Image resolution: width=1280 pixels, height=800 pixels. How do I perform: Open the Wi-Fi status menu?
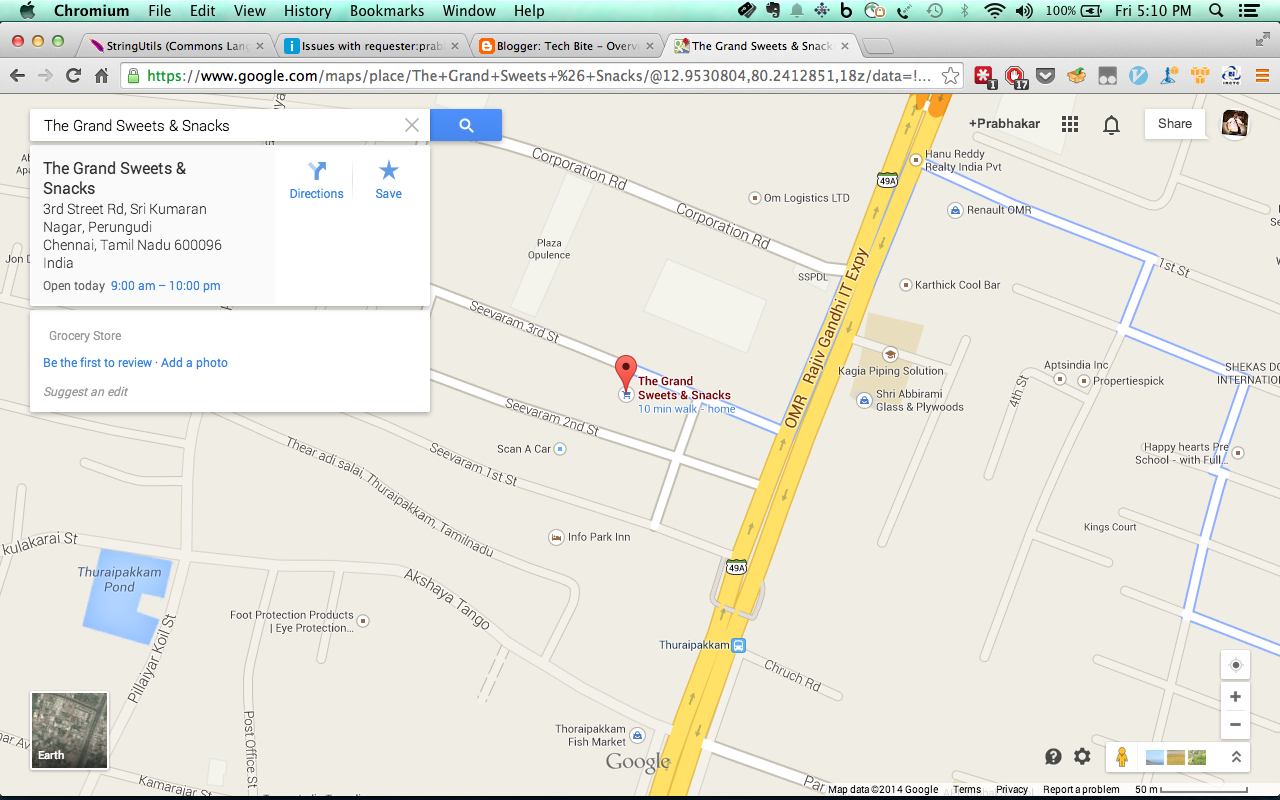[x=994, y=11]
